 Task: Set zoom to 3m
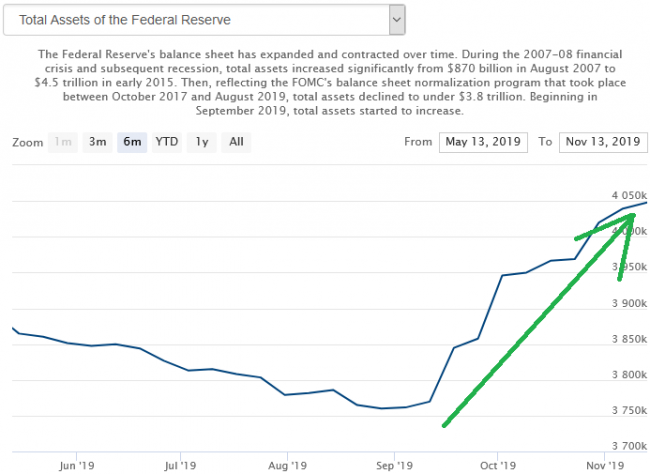(97, 142)
